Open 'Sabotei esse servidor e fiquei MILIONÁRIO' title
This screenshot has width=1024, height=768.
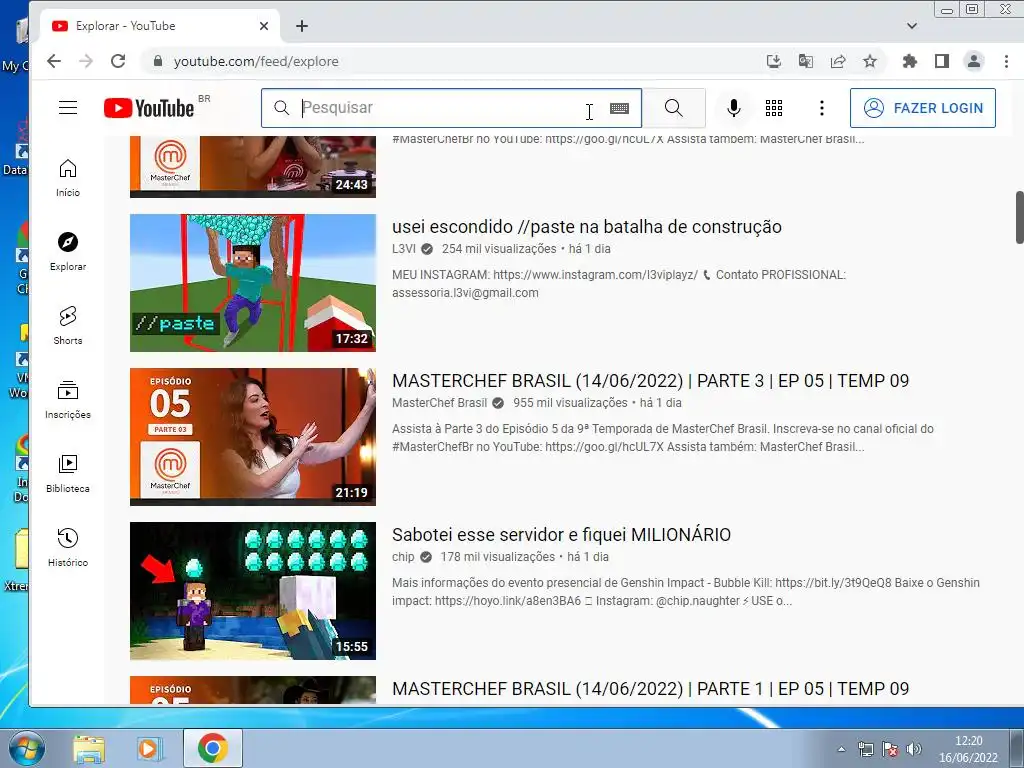pos(561,535)
